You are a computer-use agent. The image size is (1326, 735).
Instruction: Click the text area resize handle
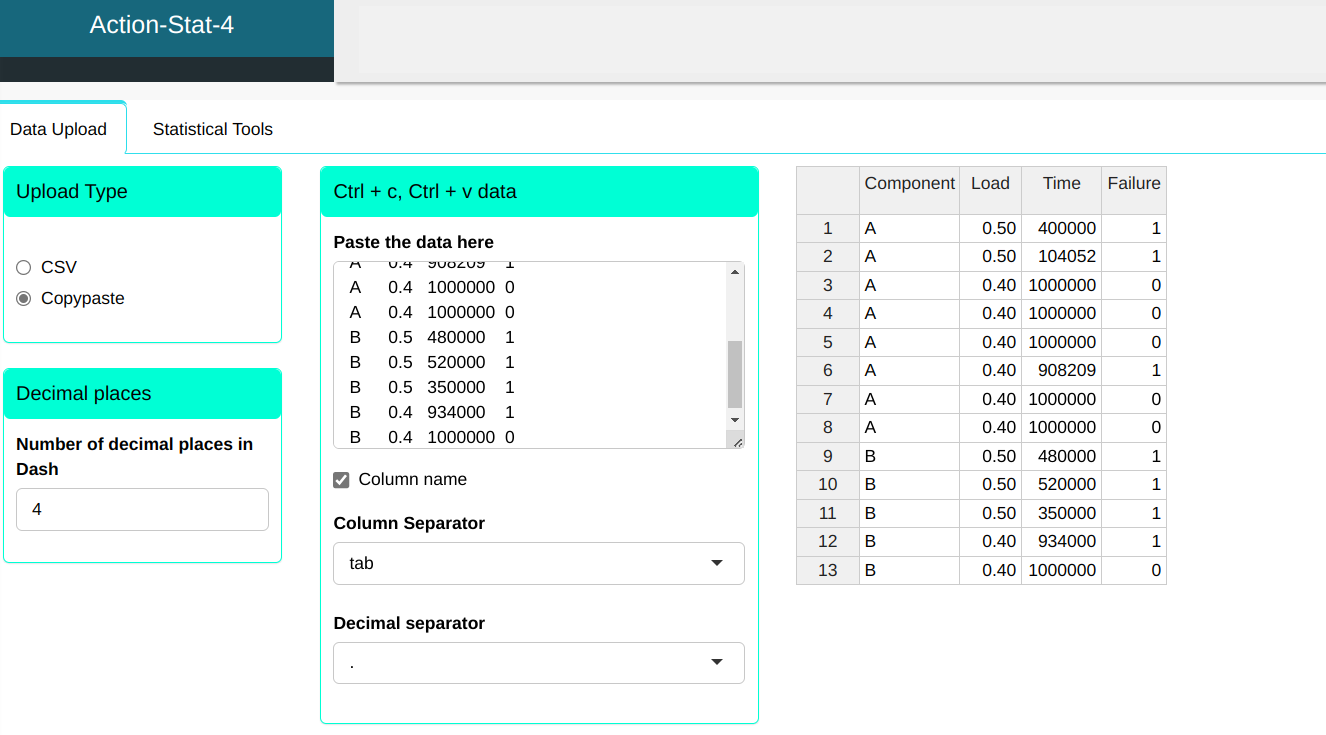coord(738,441)
